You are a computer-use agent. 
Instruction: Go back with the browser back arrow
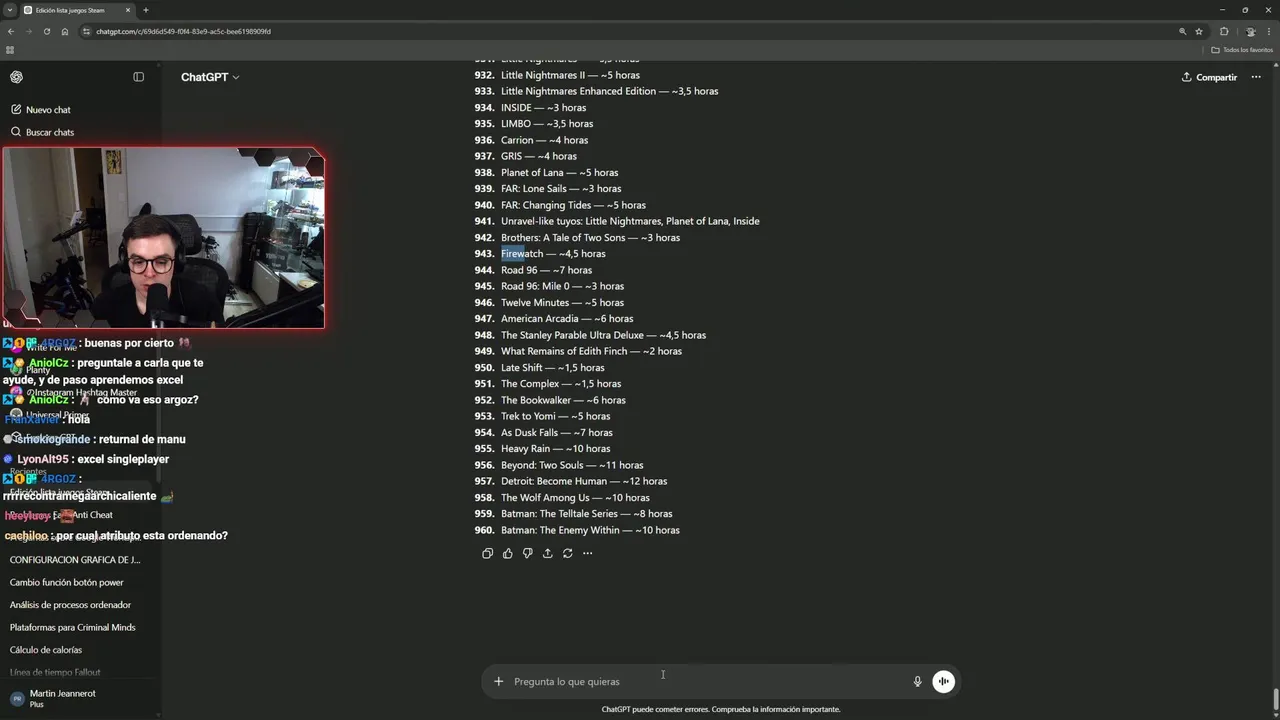[x=11, y=31]
